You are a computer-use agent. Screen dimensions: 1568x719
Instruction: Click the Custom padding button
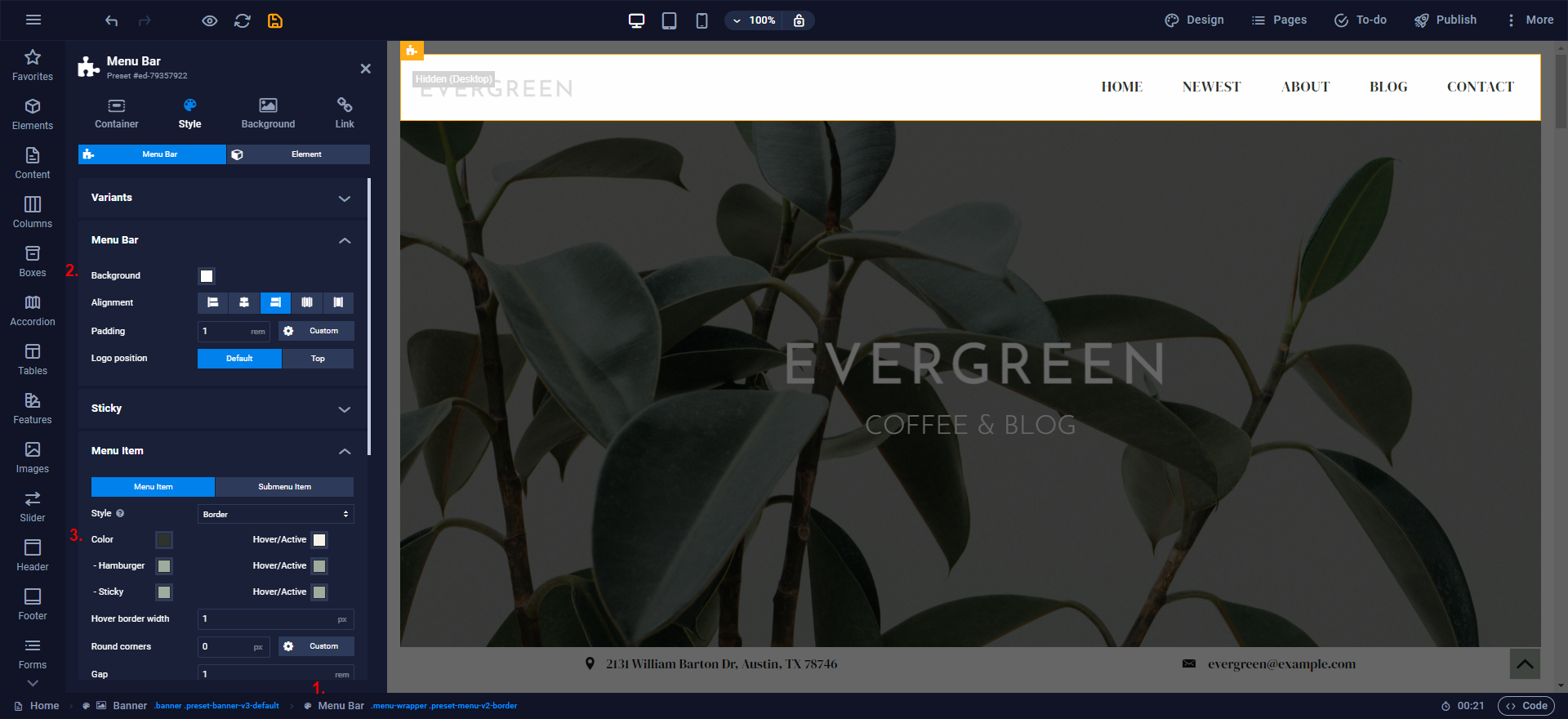pos(316,331)
